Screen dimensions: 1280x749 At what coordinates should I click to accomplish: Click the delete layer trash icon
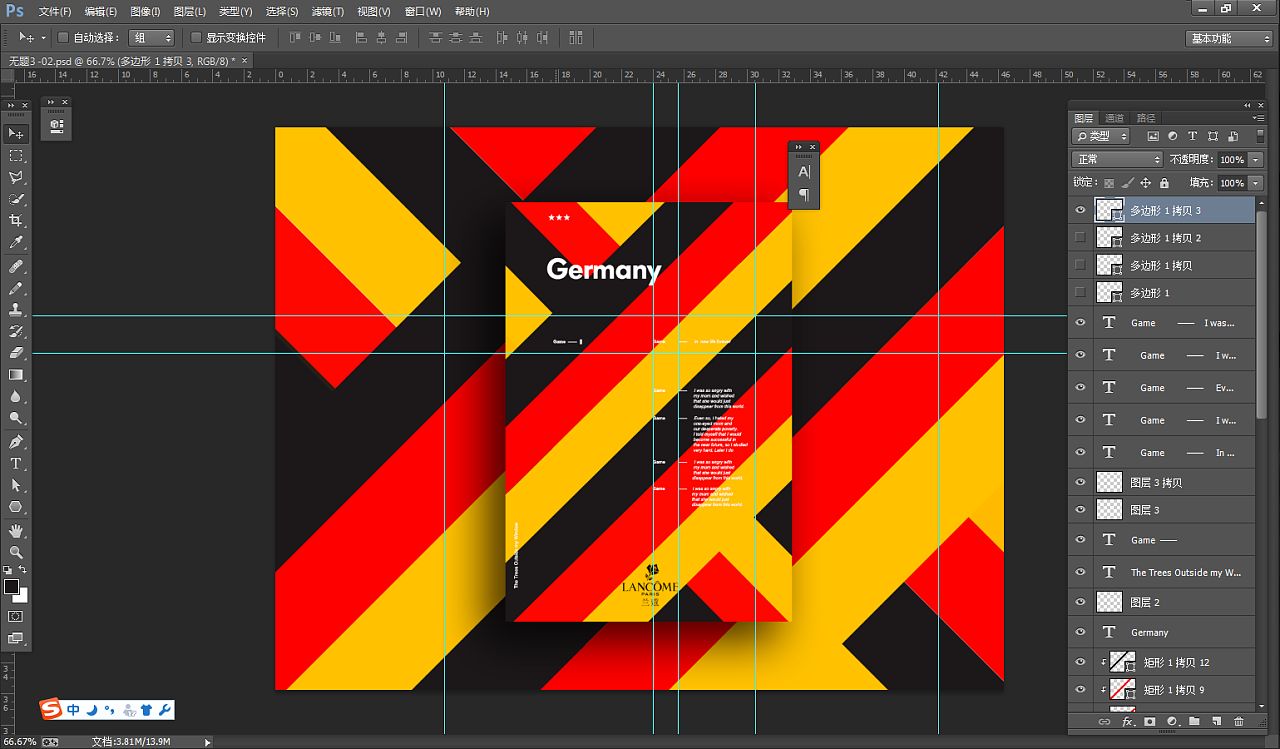tap(1239, 721)
